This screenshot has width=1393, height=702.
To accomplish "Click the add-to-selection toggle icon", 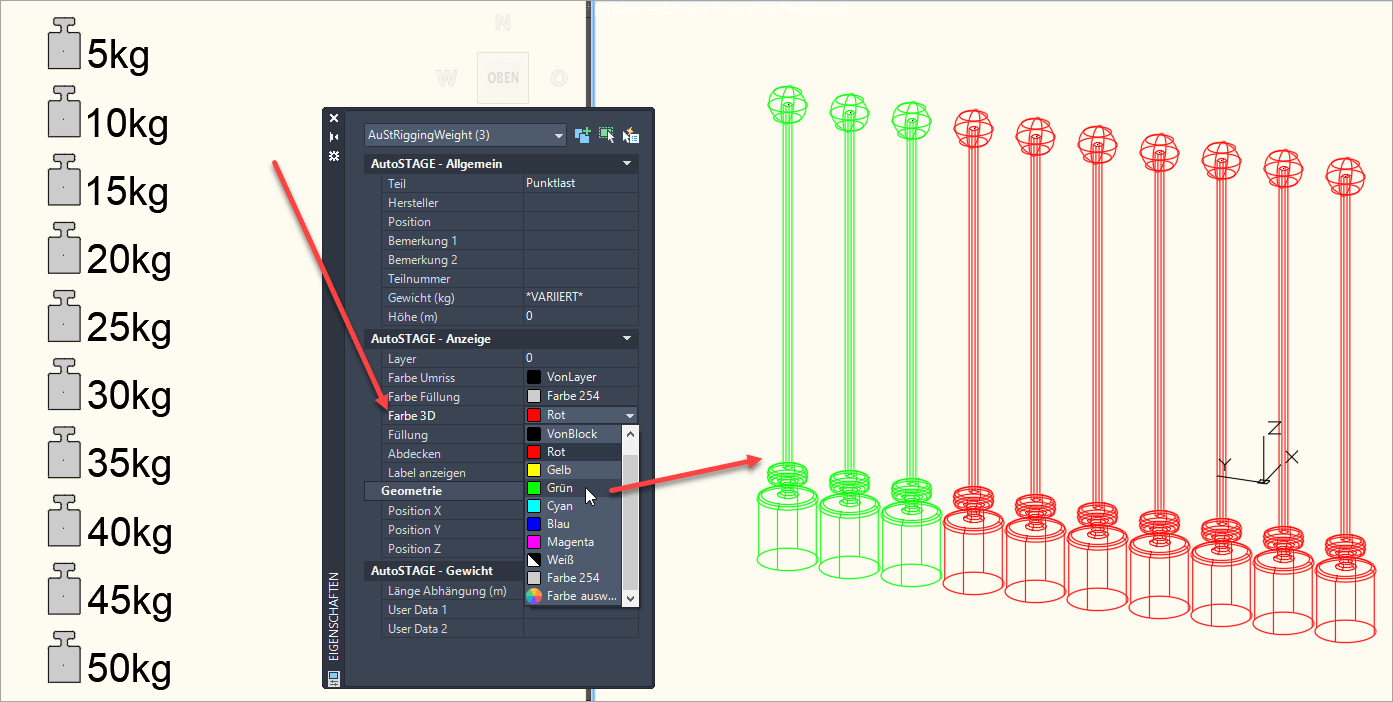I will [x=583, y=135].
